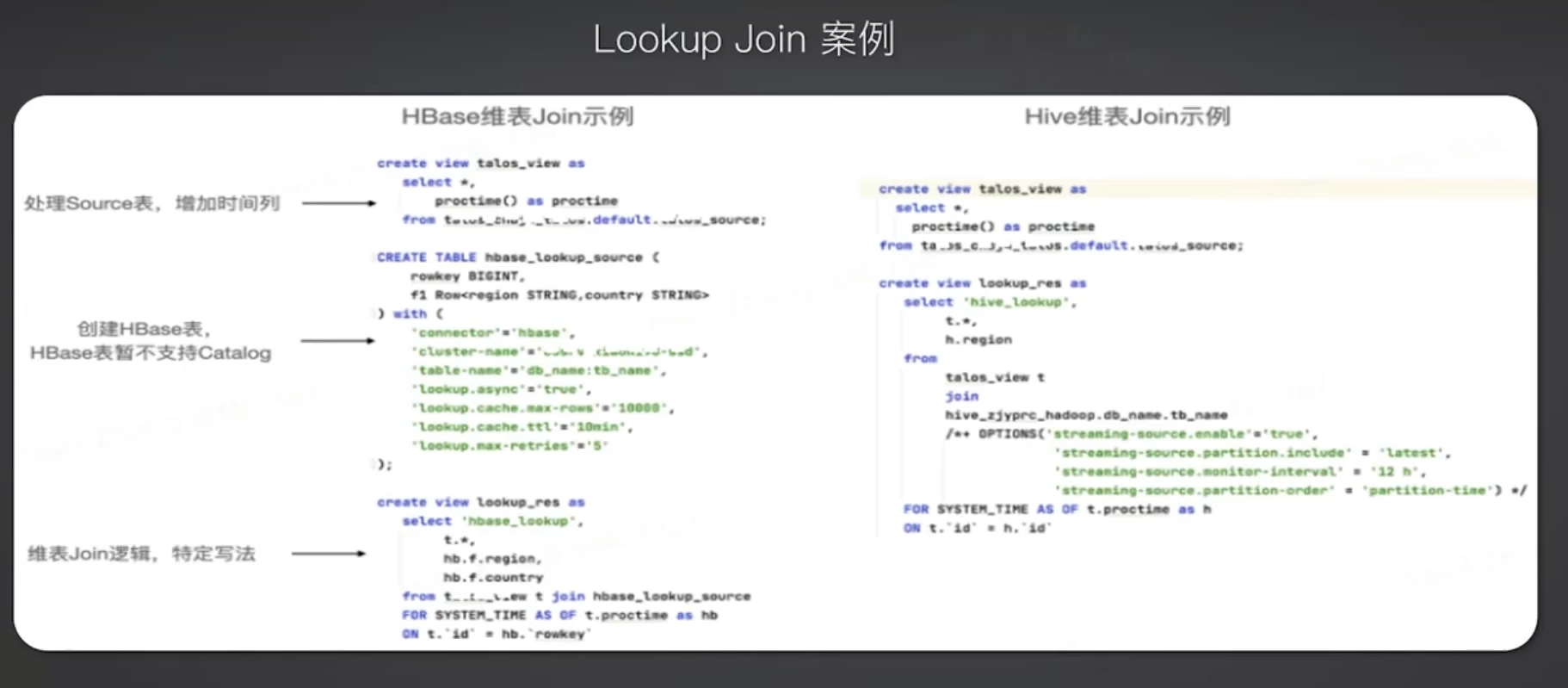Click 'proctime() as proctime' in HBase code
This screenshot has height=688, width=1568.
(x=526, y=201)
